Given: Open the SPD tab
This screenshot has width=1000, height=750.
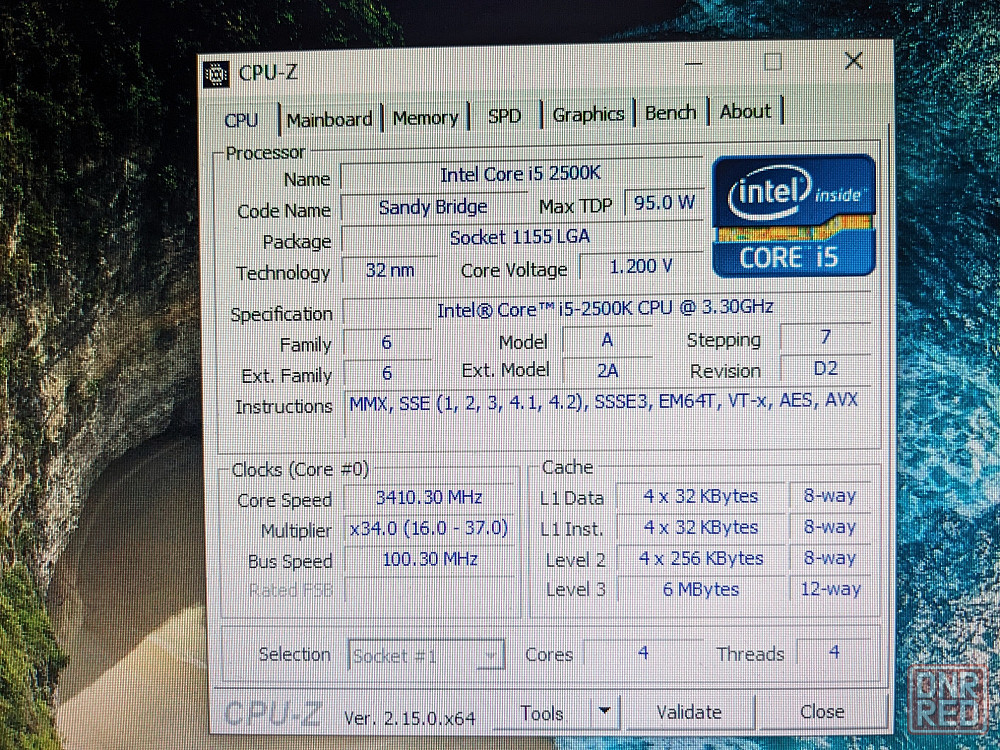Looking at the screenshot, I should tap(504, 116).
